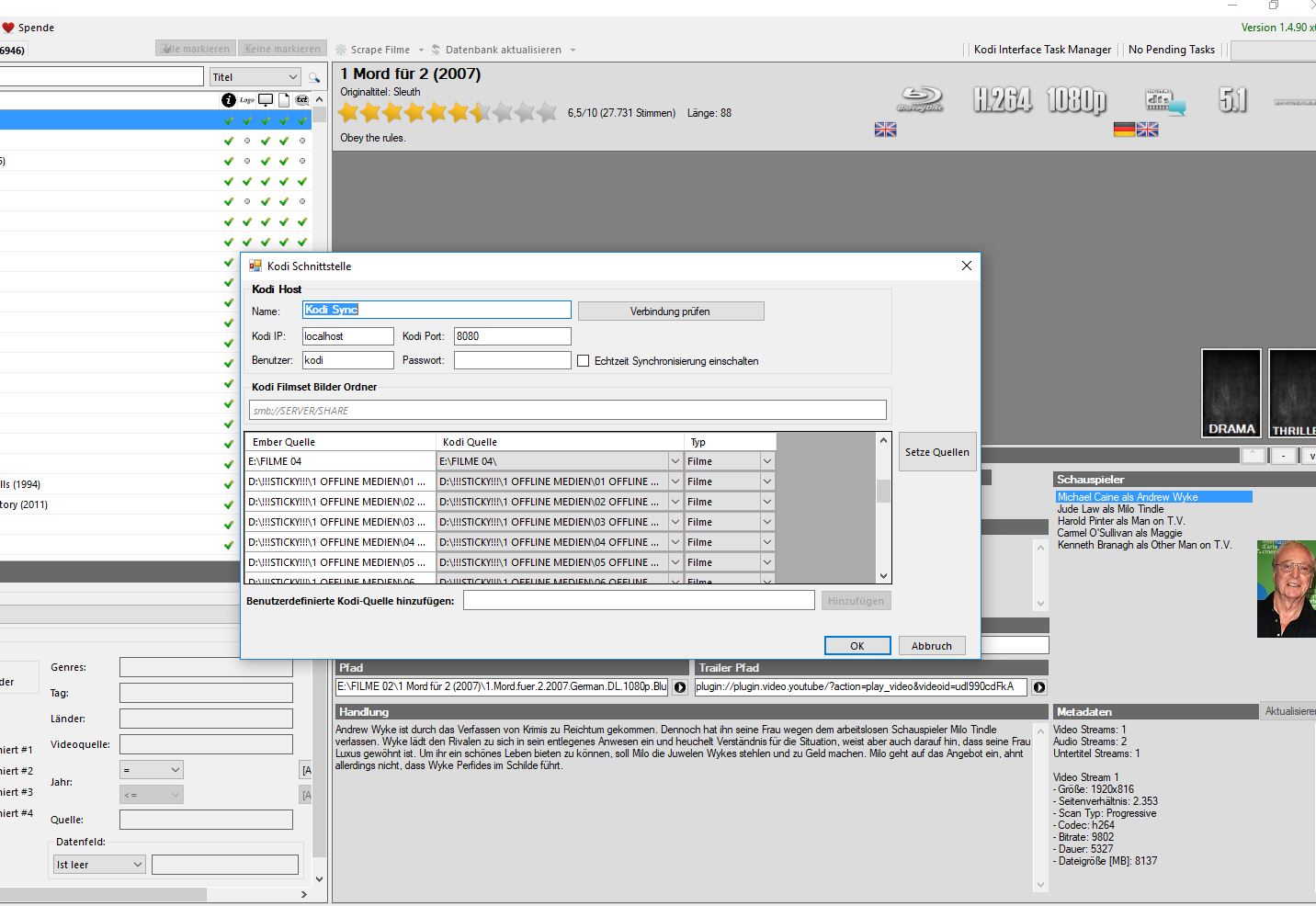The width and height of the screenshot is (1316, 906).
Task: Click the Ember Quelle column header
Action: pyautogui.click(x=340, y=442)
